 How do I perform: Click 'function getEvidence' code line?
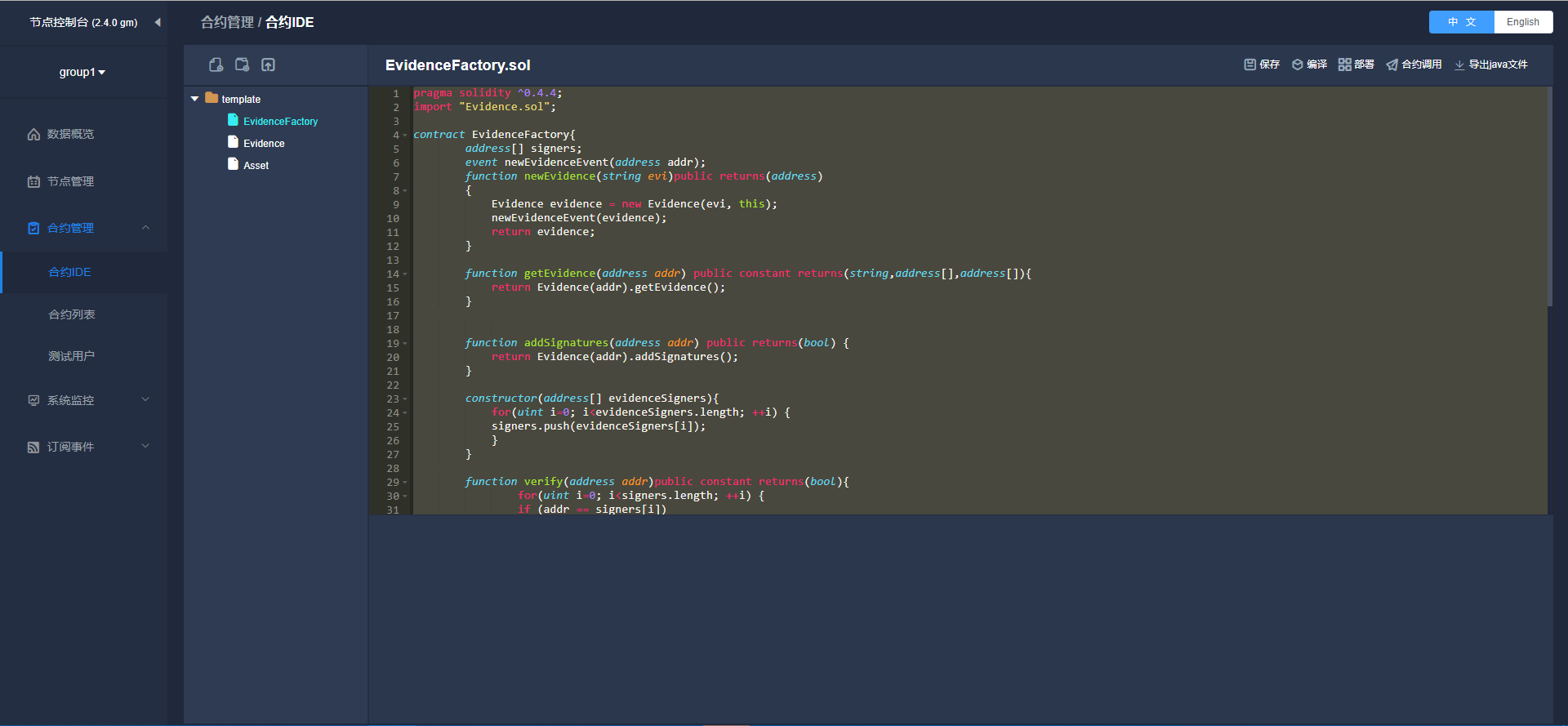pyautogui.click(x=748, y=274)
